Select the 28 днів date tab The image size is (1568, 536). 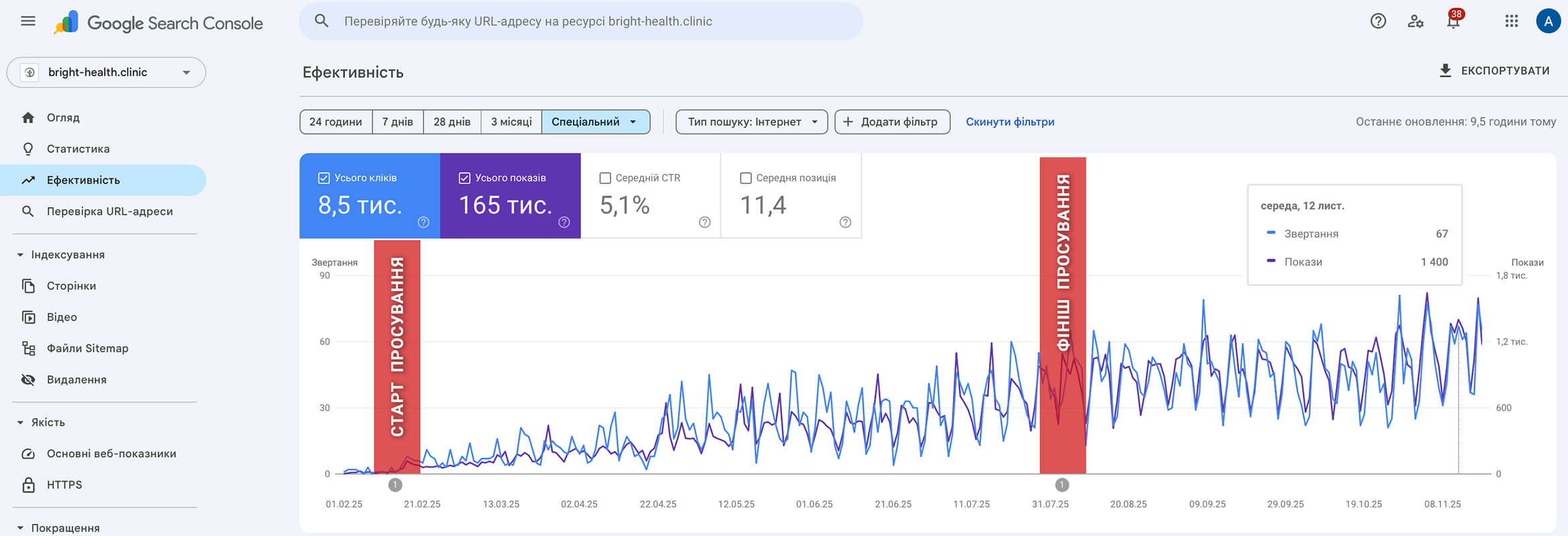coord(452,122)
